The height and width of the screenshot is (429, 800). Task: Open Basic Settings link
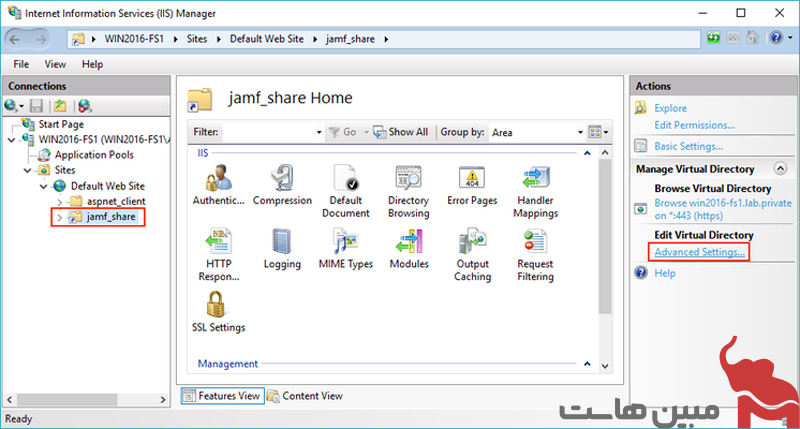[x=688, y=146]
